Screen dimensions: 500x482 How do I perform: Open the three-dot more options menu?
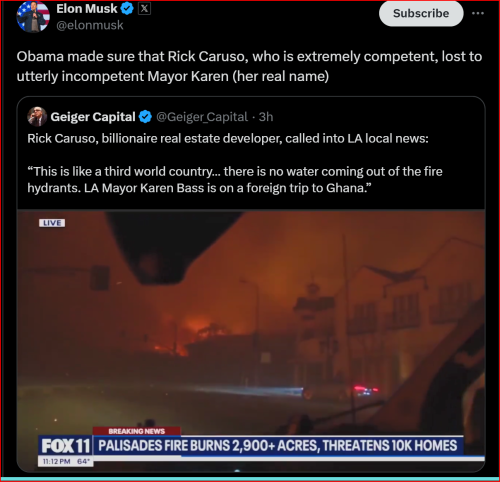478,13
